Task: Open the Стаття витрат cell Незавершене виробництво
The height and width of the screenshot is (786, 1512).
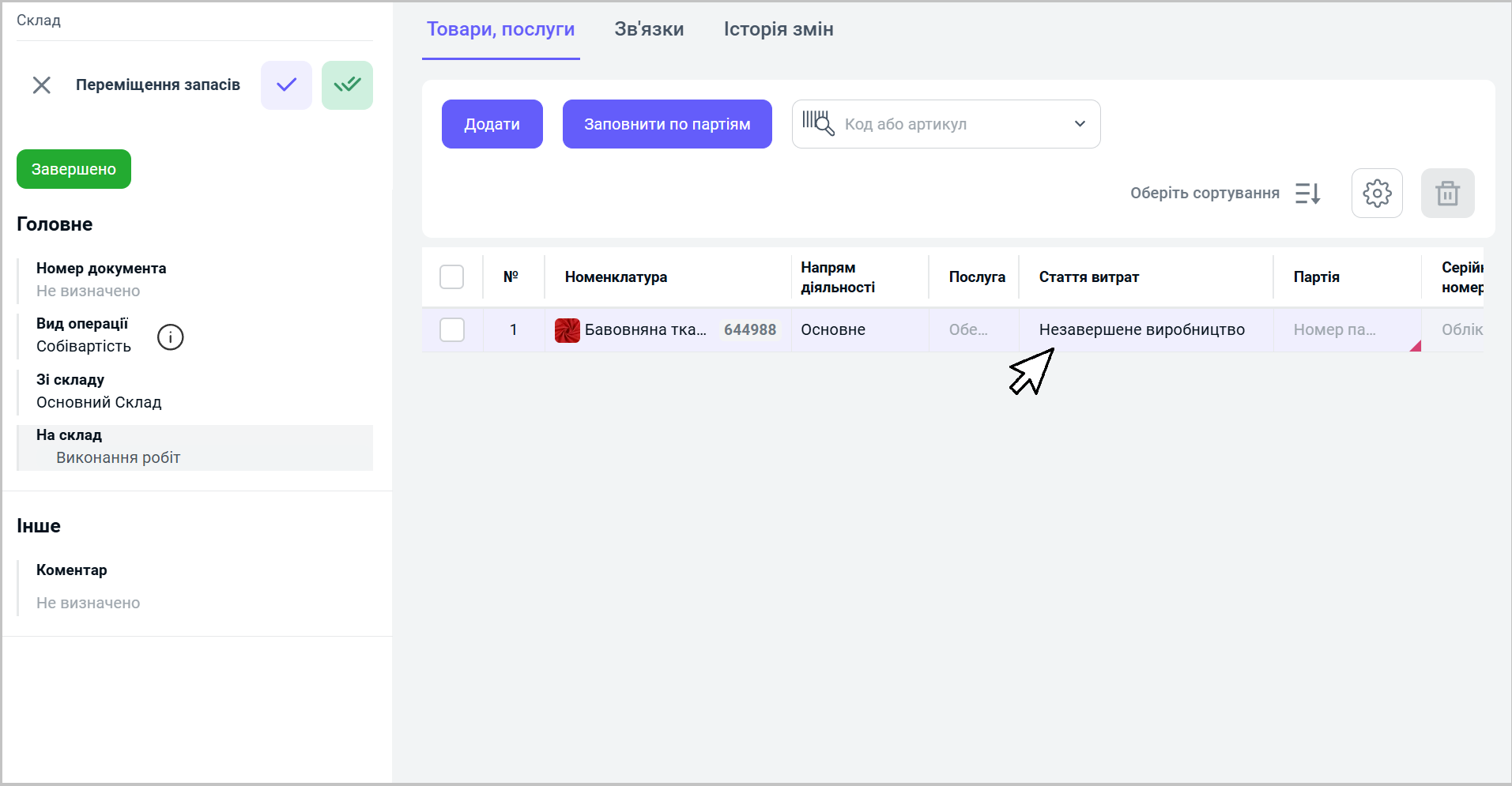Action: [x=1141, y=330]
